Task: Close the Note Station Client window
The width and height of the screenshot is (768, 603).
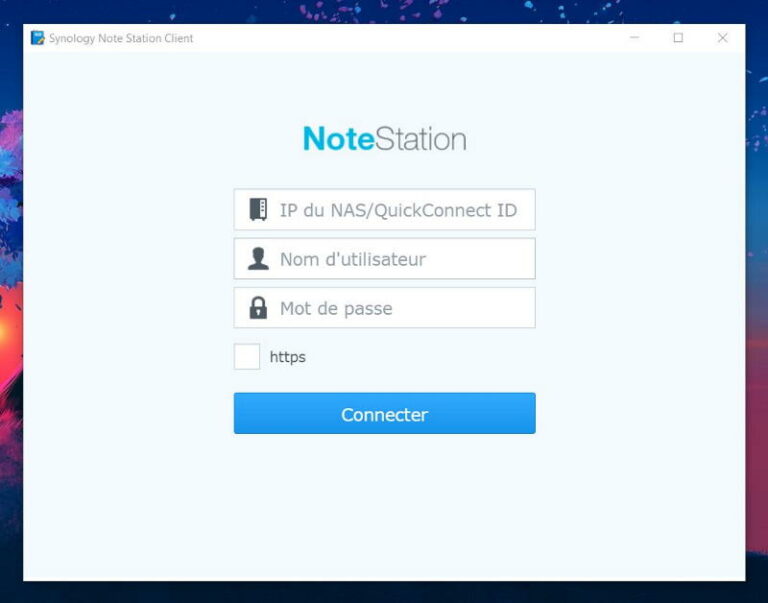Action: (x=722, y=38)
